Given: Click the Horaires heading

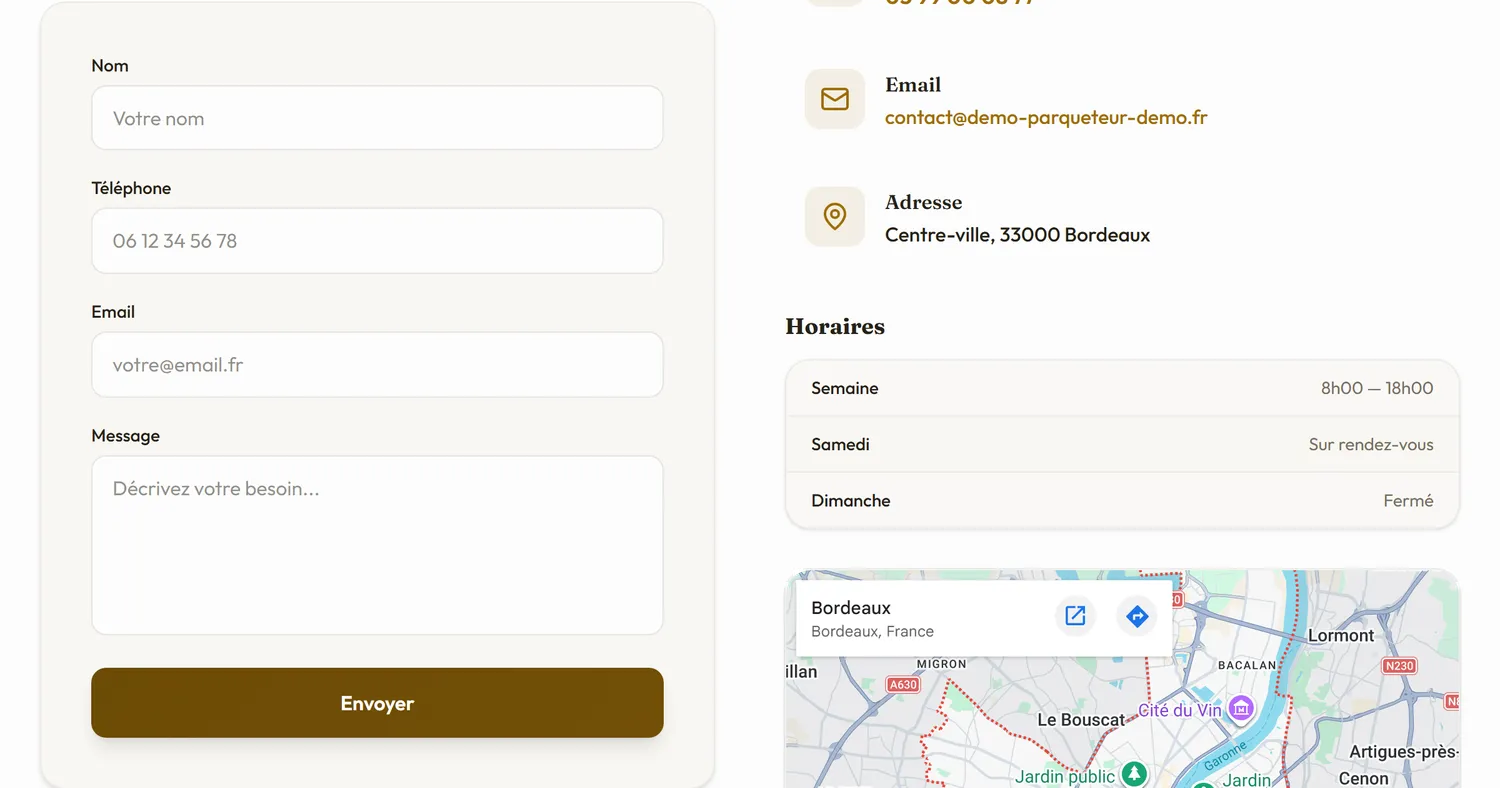Looking at the screenshot, I should [x=835, y=327].
